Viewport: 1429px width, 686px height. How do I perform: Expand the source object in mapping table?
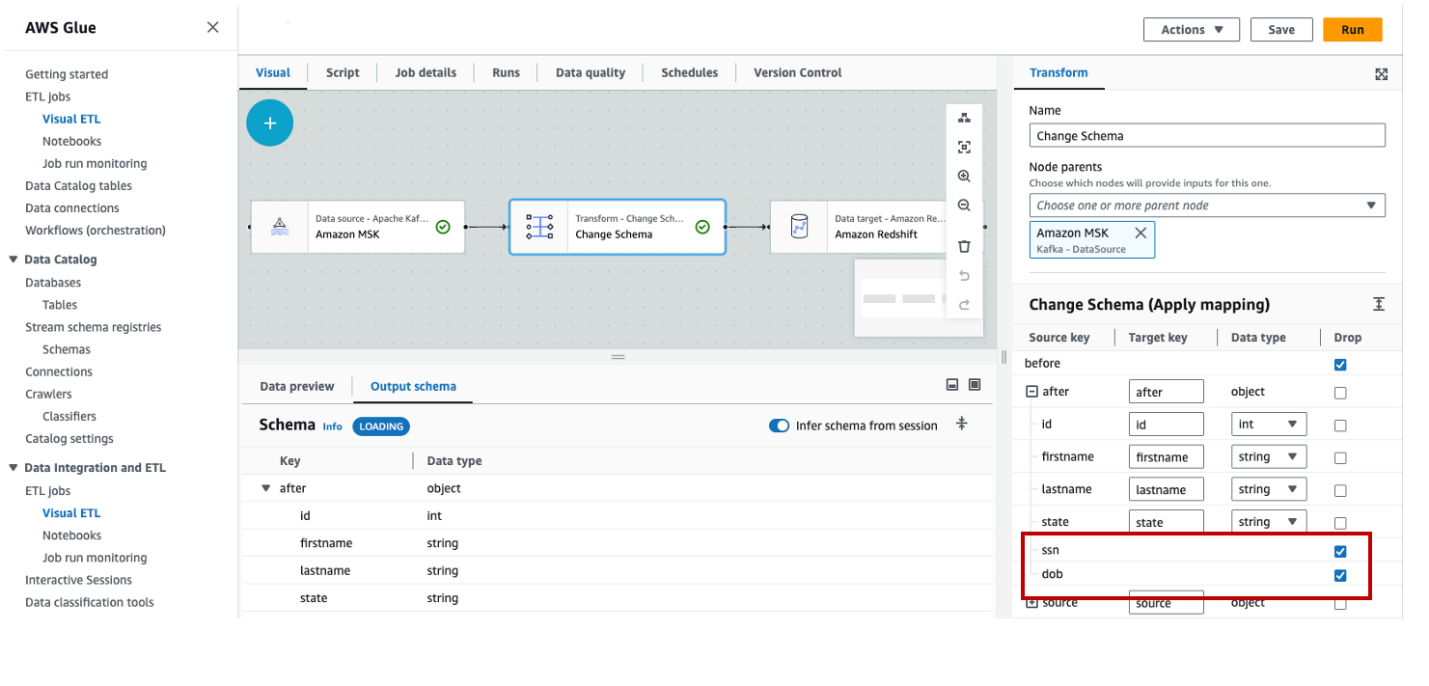1032,603
